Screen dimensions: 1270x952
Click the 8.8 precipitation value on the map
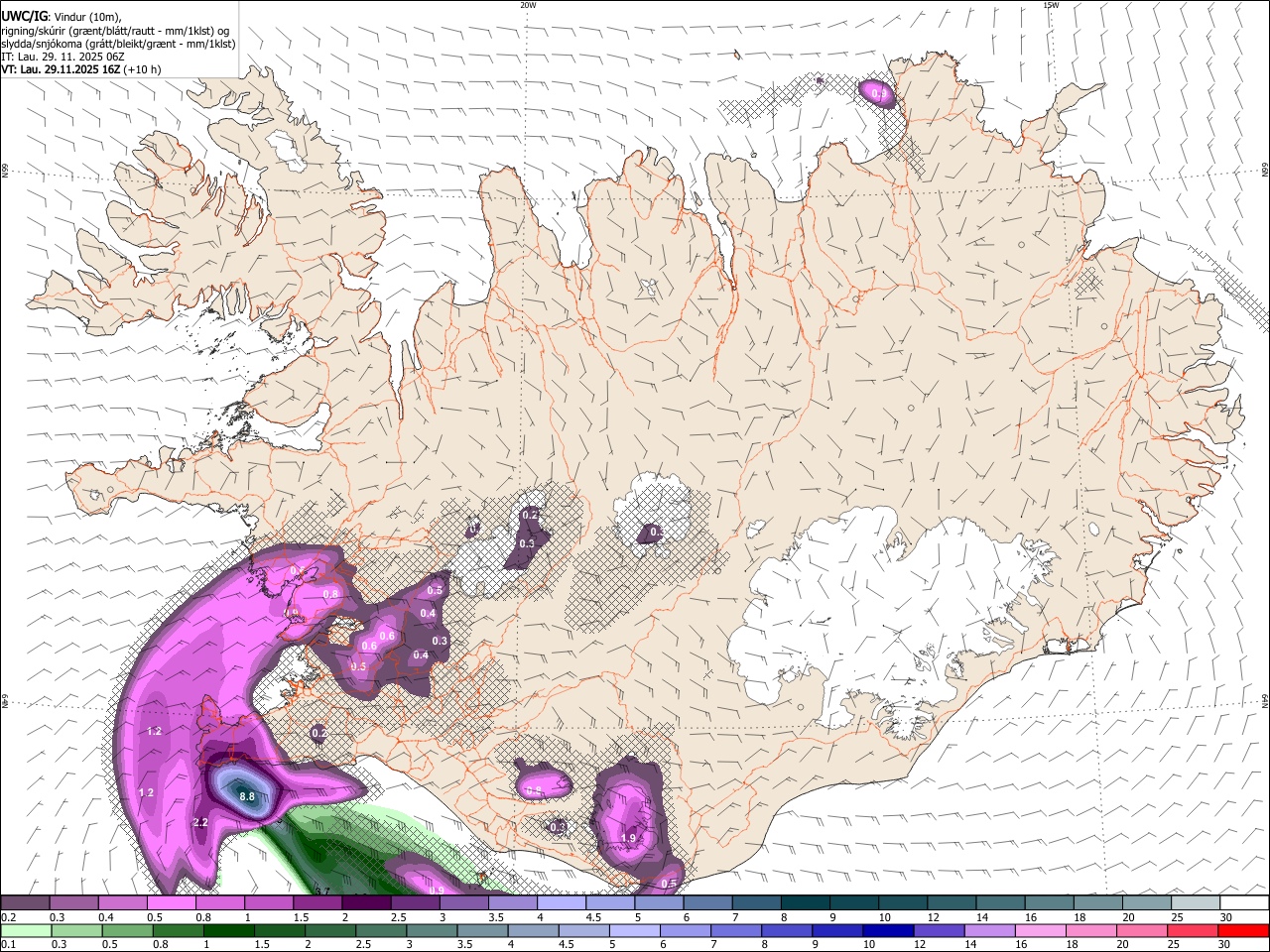tap(248, 796)
